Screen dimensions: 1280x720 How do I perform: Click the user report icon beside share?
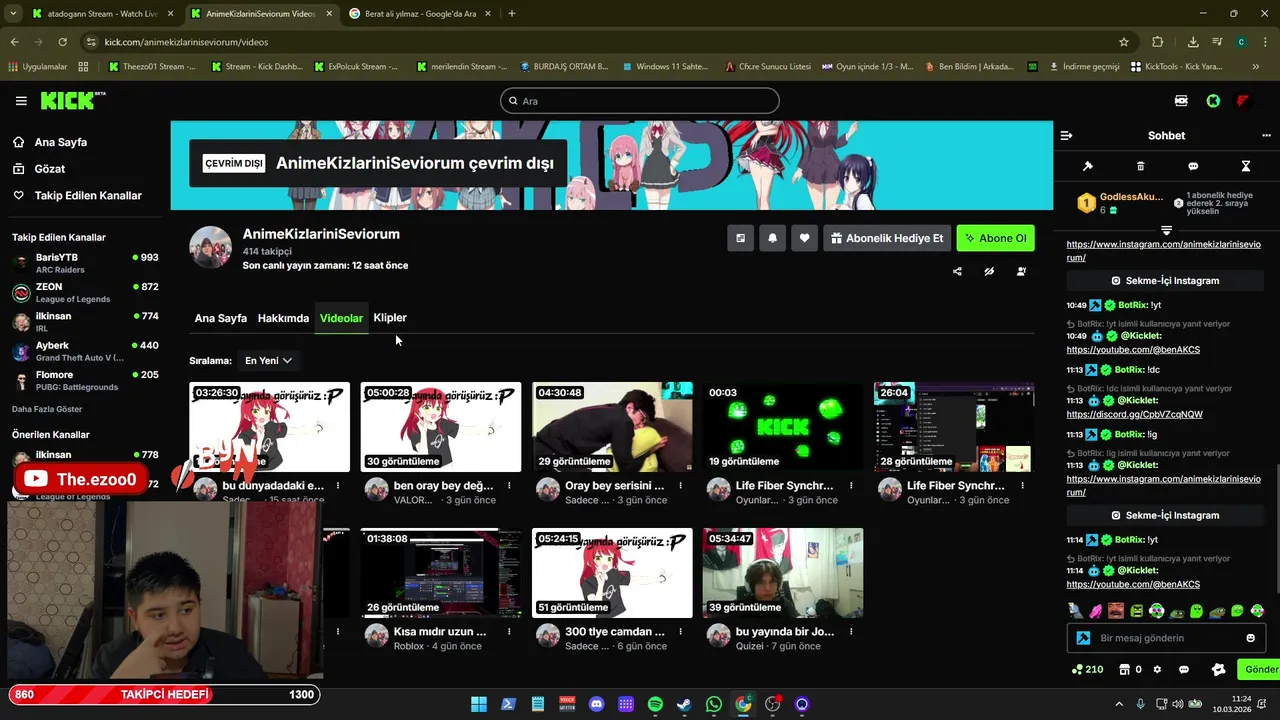point(1021,271)
